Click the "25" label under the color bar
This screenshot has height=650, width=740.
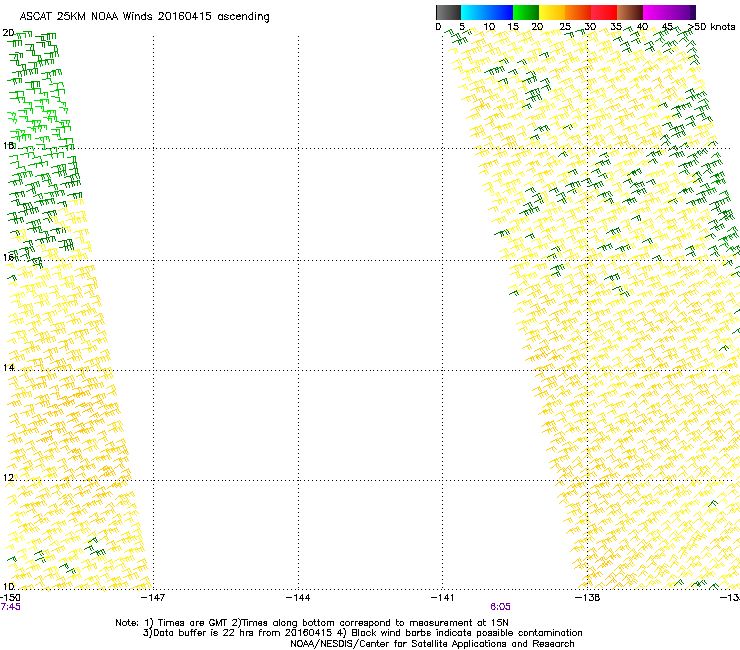pos(565,27)
